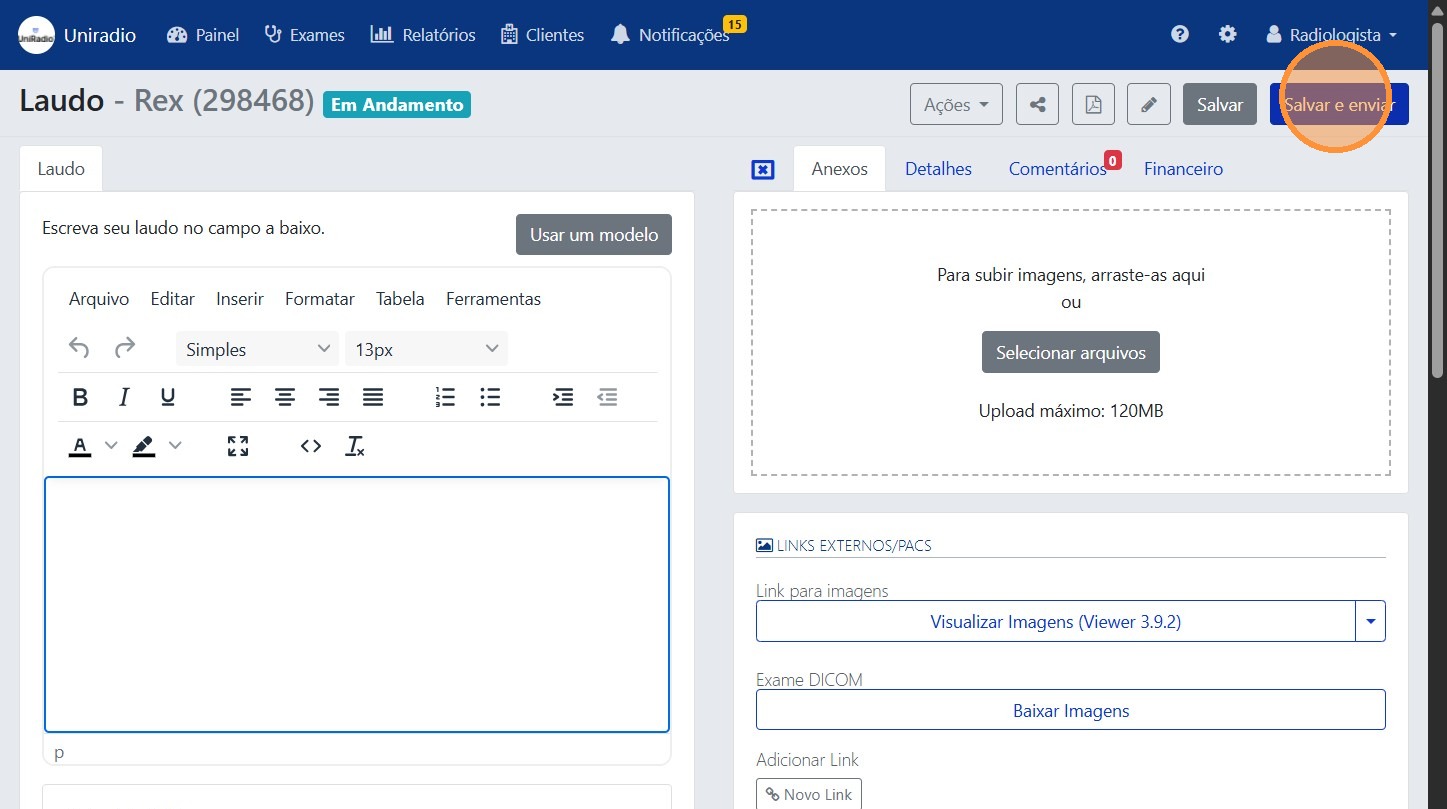Click the clear formatting icon

coord(355,446)
